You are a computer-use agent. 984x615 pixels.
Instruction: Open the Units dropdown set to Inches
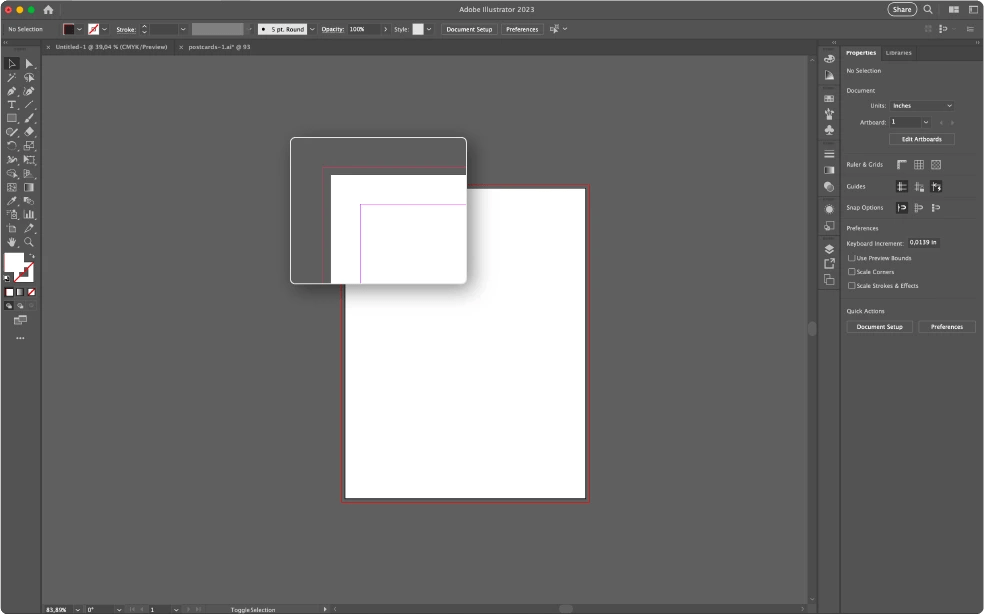tap(921, 105)
